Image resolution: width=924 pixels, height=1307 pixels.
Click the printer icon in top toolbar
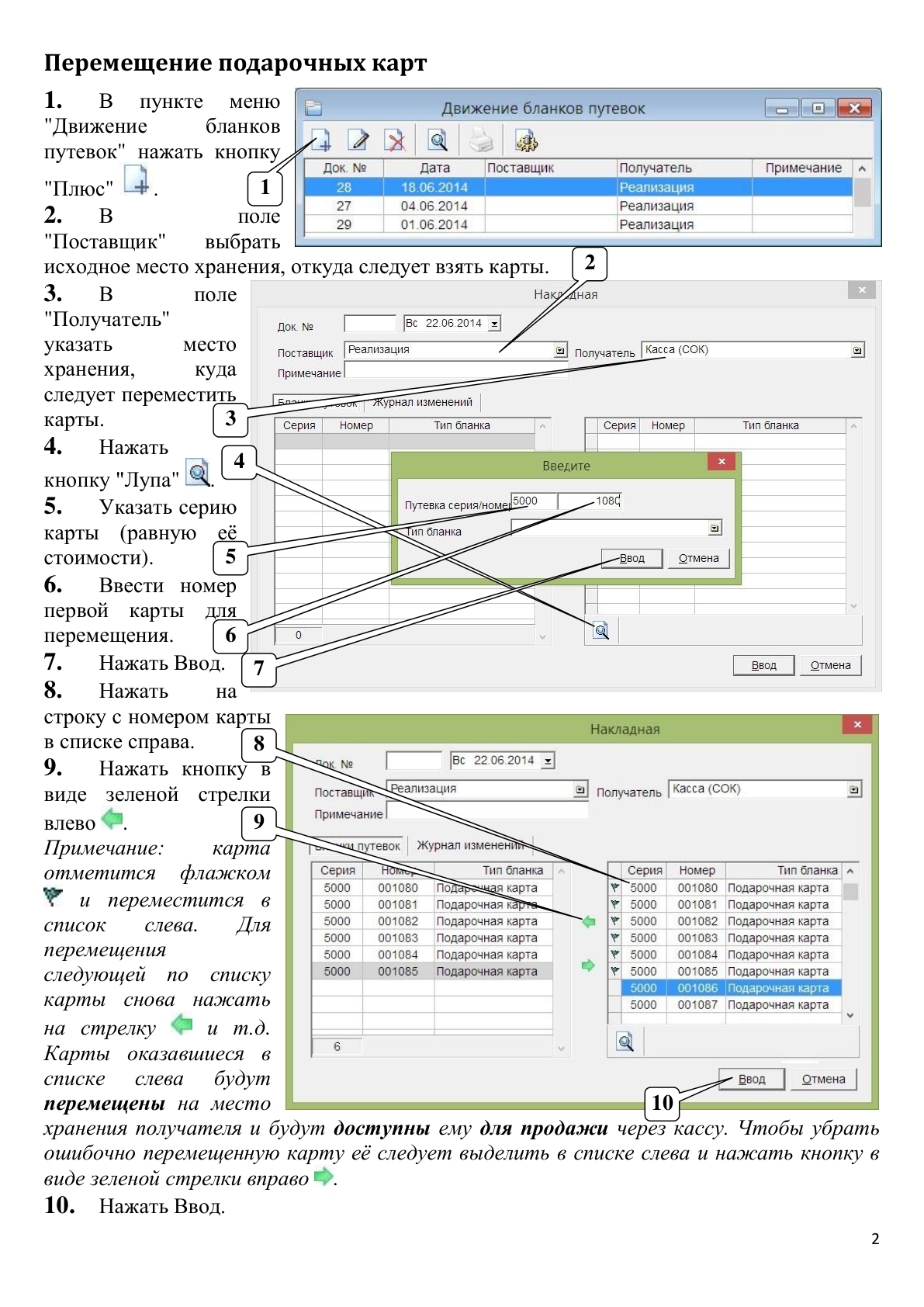click(482, 140)
